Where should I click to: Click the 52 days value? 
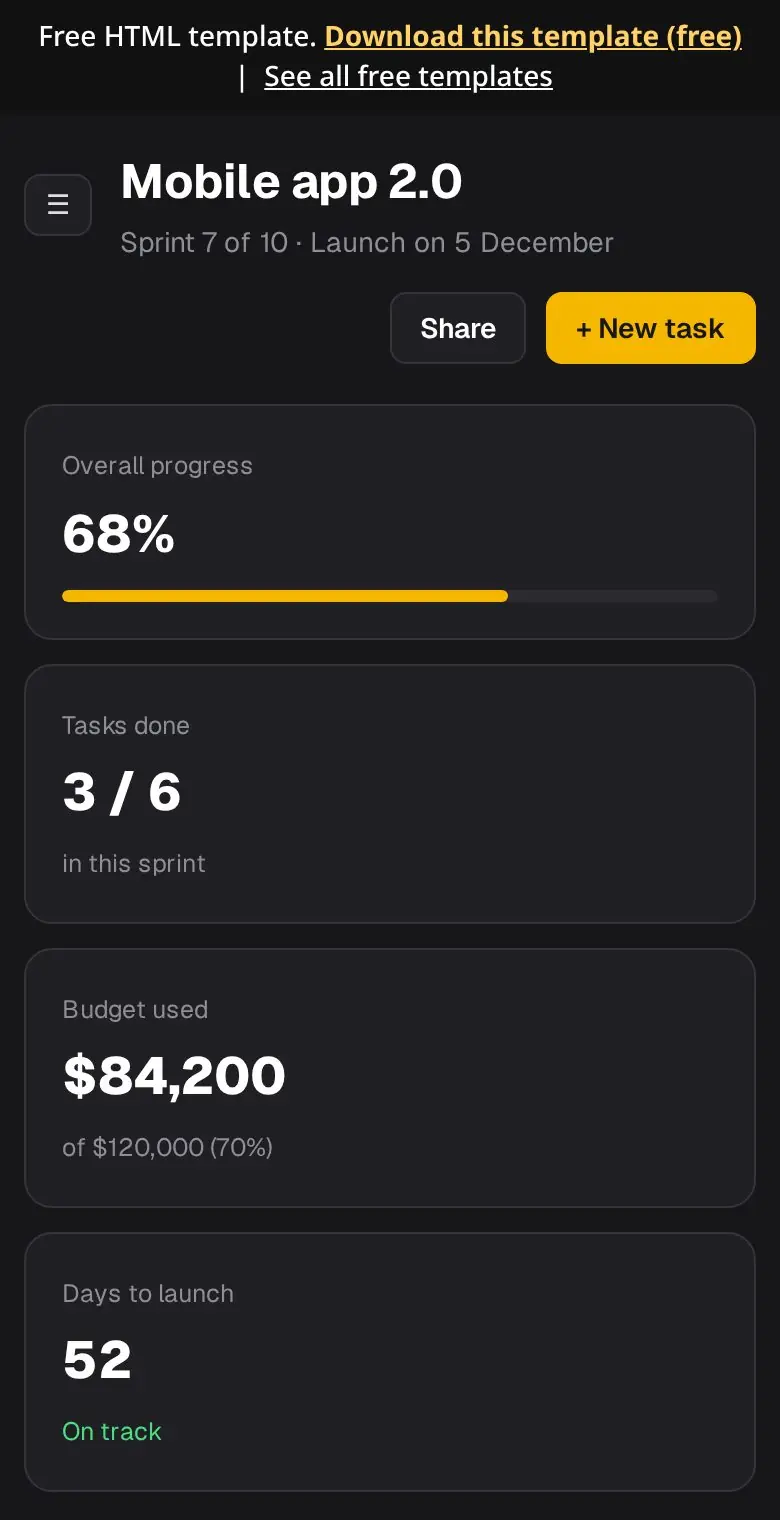[x=97, y=1360]
